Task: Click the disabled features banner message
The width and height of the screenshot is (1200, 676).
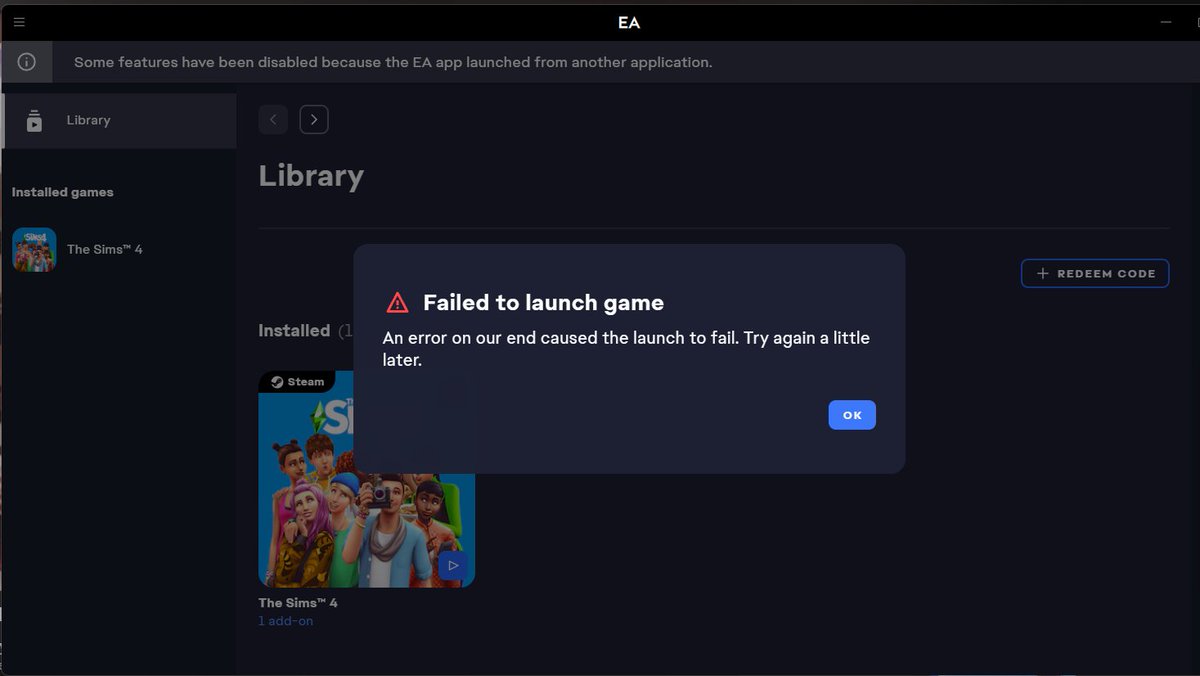Action: point(393,62)
